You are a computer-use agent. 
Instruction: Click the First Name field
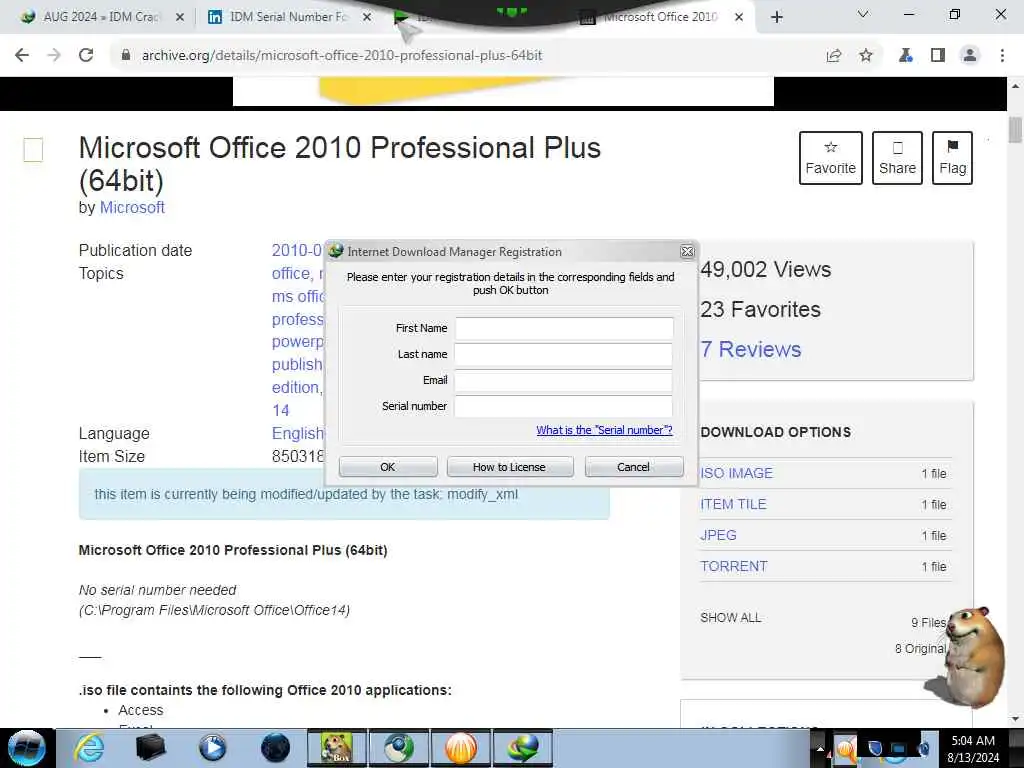[x=564, y=328]
